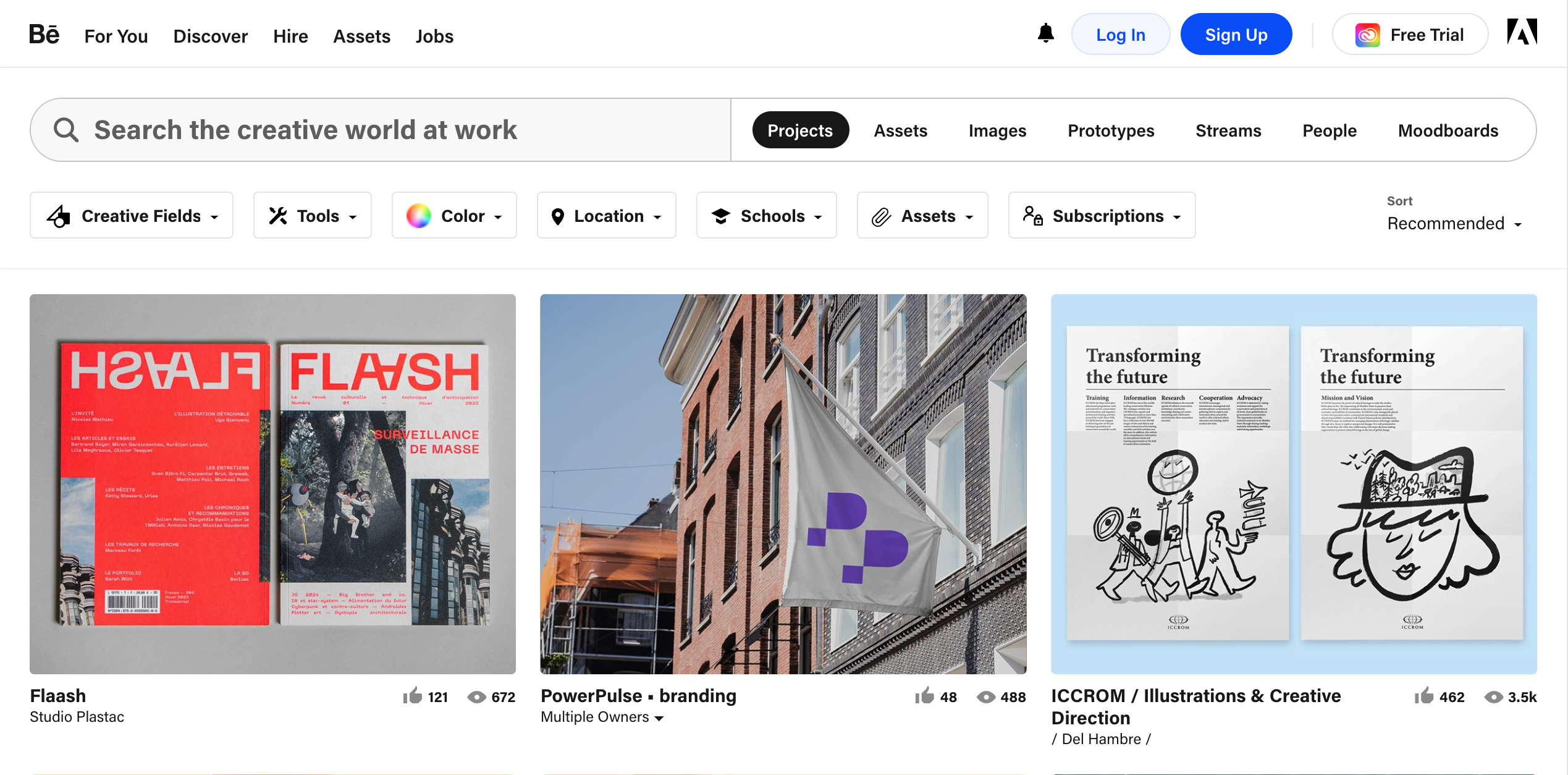Click the Log In button

click(x=1121, y=35)
